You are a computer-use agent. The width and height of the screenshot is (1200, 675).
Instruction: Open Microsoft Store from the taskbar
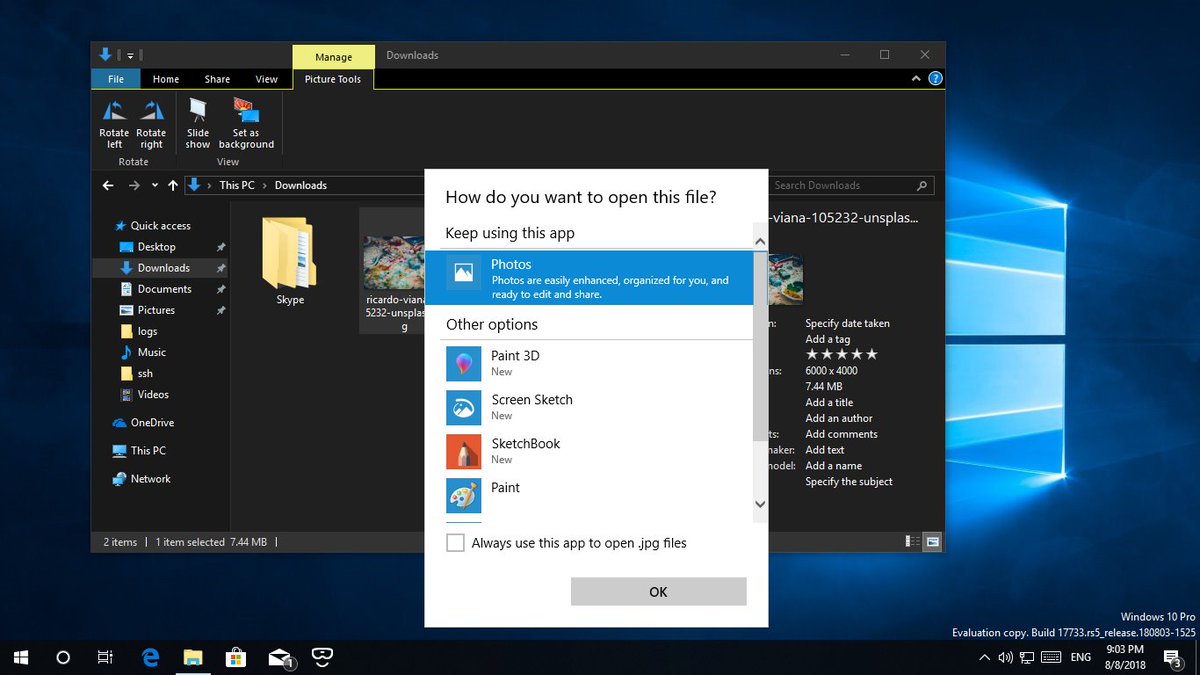tap(236, 657)
